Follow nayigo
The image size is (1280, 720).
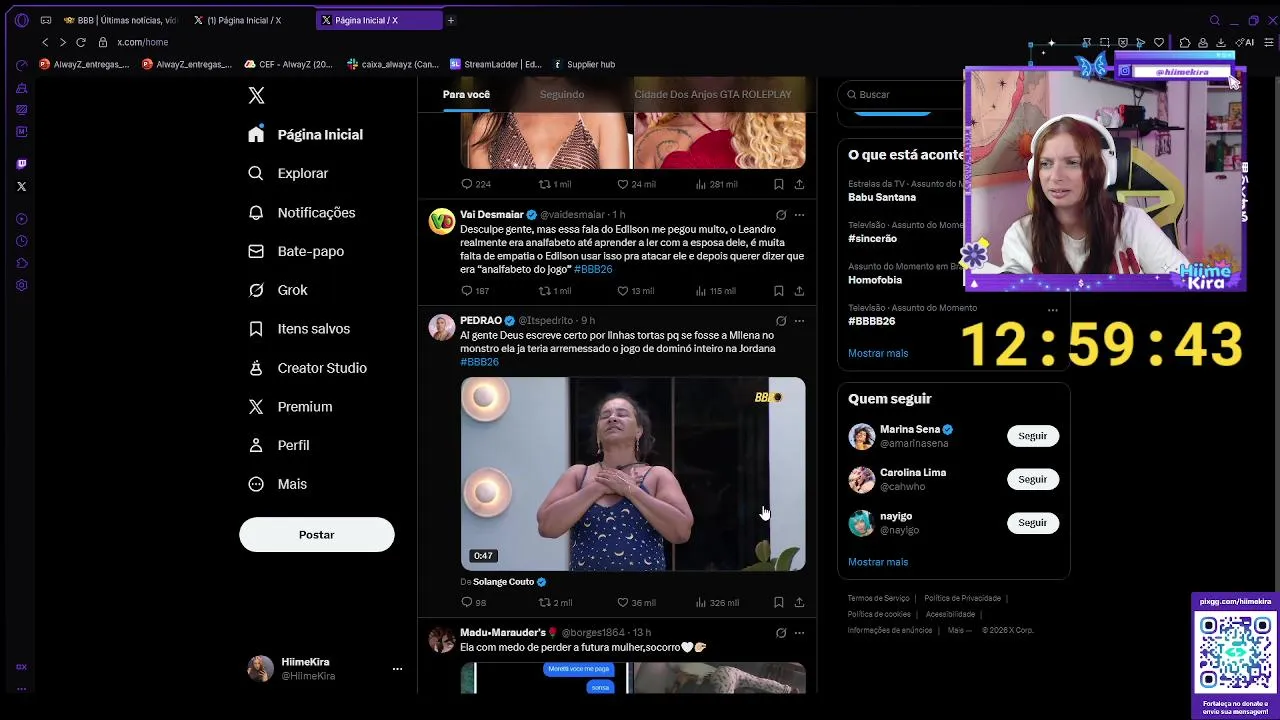(1032, 522)
